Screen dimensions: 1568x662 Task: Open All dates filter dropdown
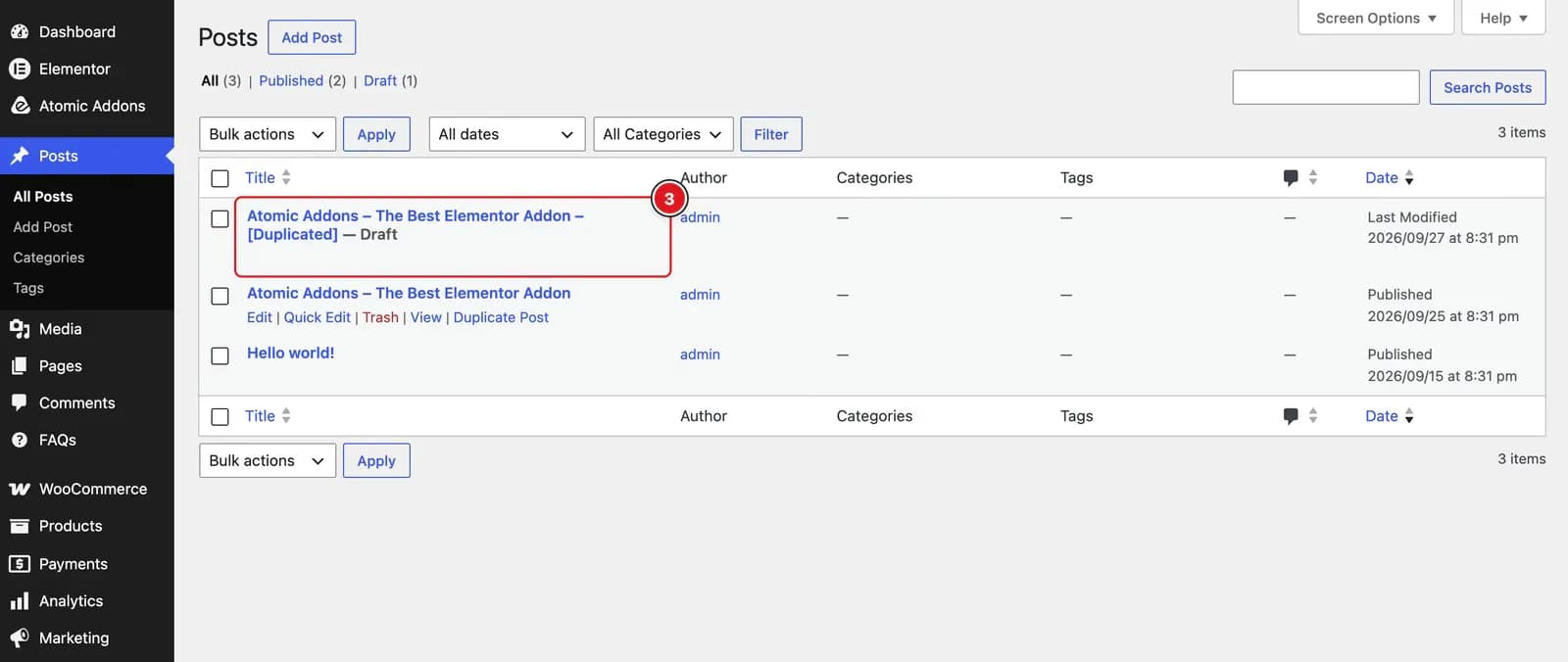coord(507,134)
